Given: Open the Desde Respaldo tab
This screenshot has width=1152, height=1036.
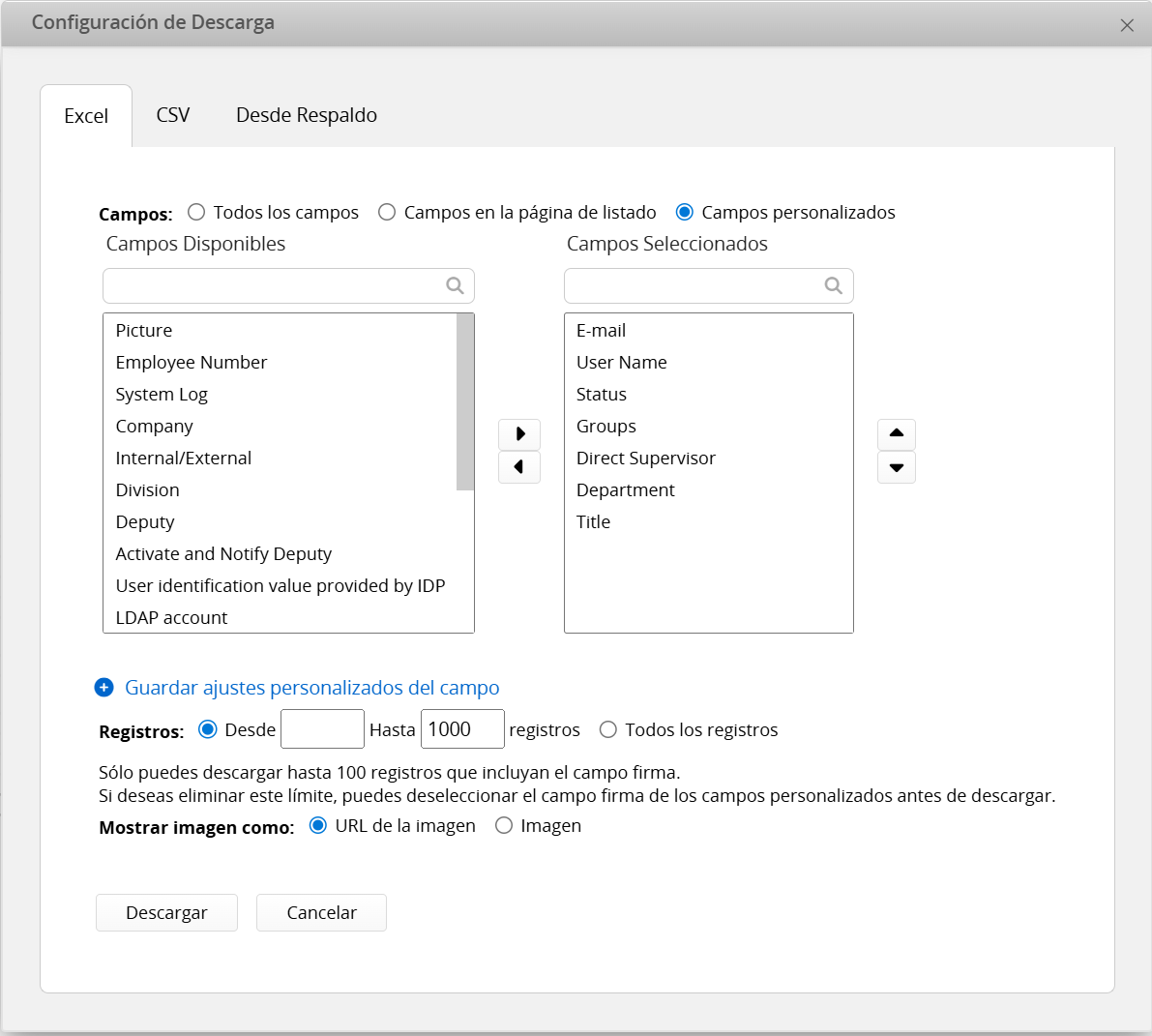Looking at the screenshot, I should [x=307, y=115].
